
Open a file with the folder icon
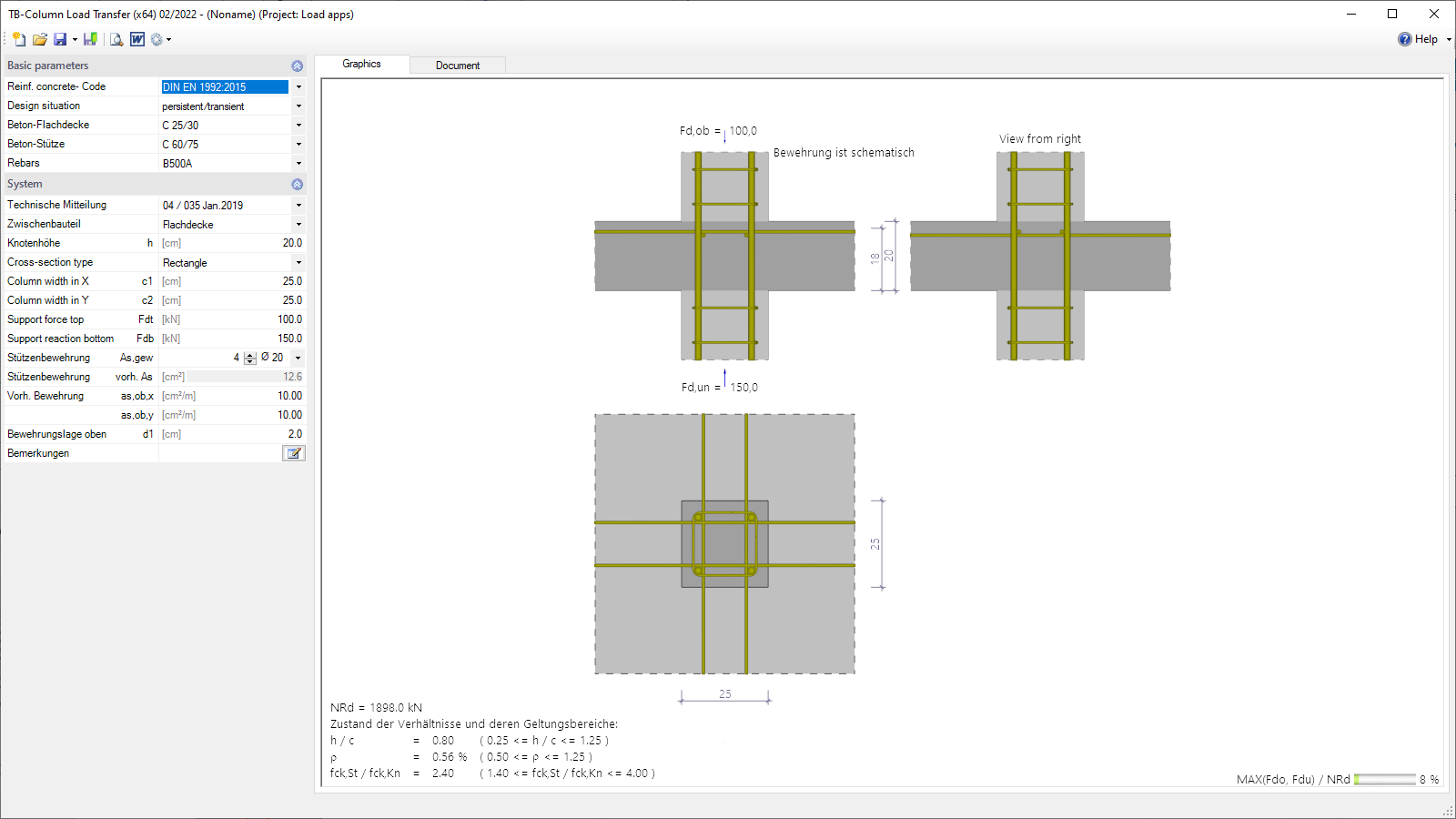(x=40, y=39)
